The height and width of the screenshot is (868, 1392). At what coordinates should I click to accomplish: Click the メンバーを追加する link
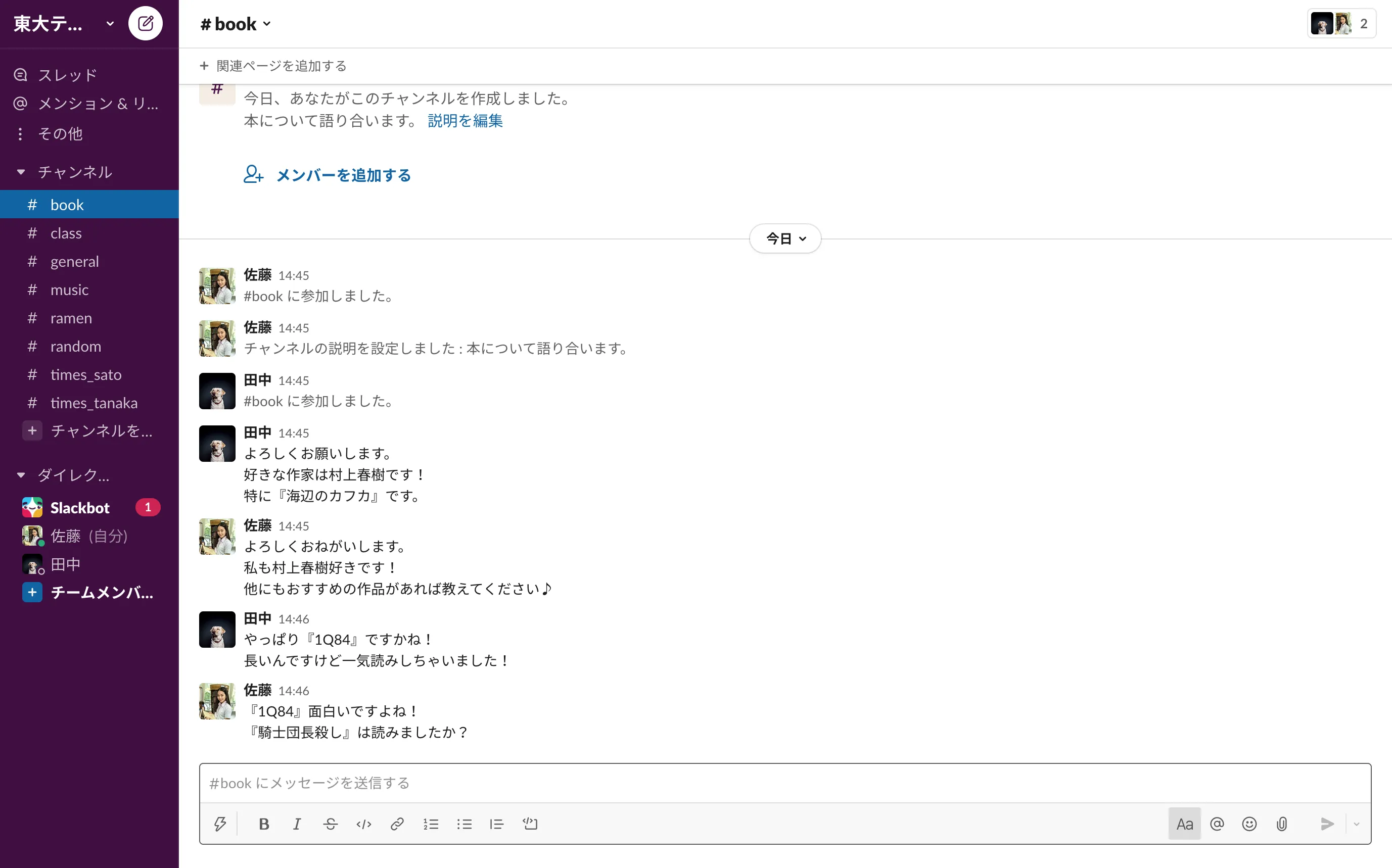click(x=343, y=176)
